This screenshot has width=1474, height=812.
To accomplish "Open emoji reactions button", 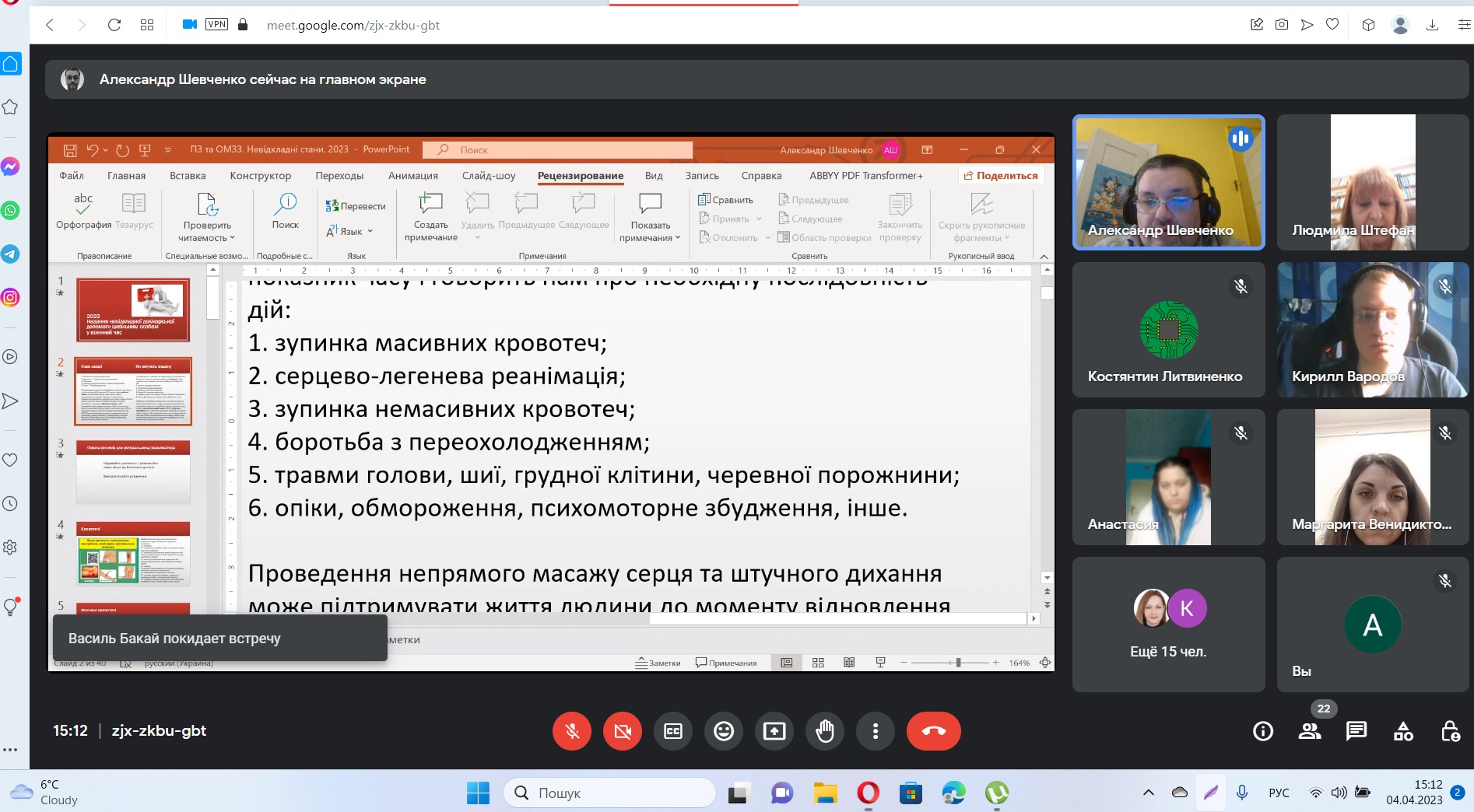I will pyautogui.click(x=724, y=731).
